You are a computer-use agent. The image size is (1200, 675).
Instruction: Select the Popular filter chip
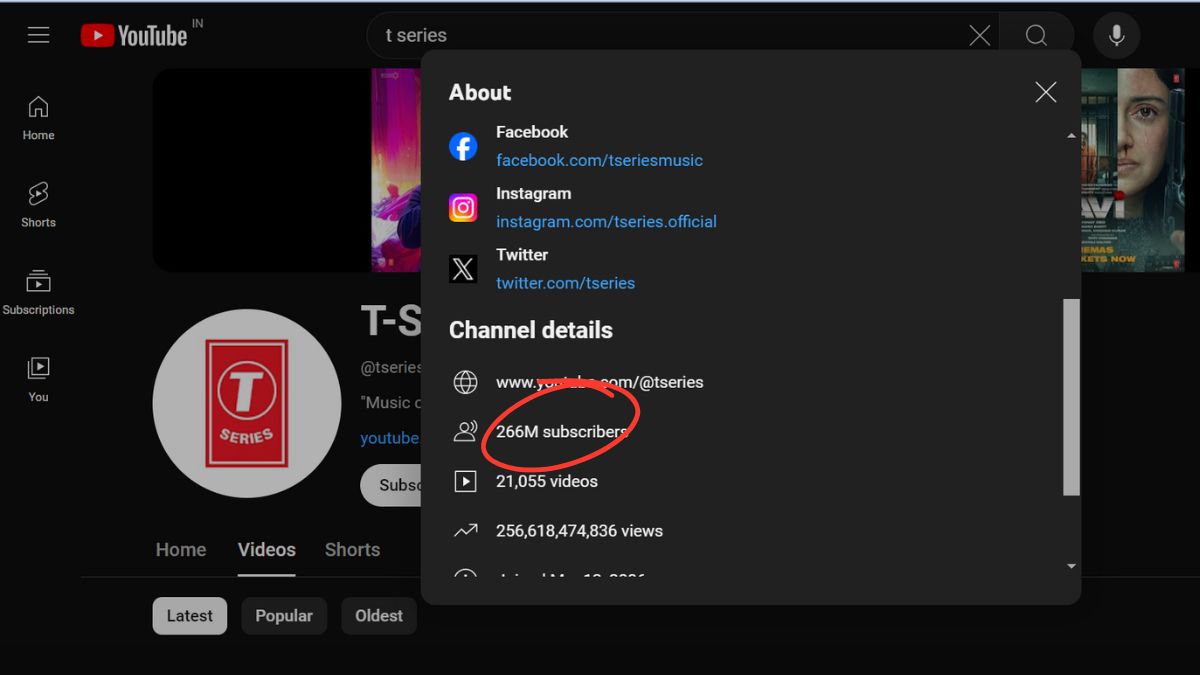click(x=284, y=616)
